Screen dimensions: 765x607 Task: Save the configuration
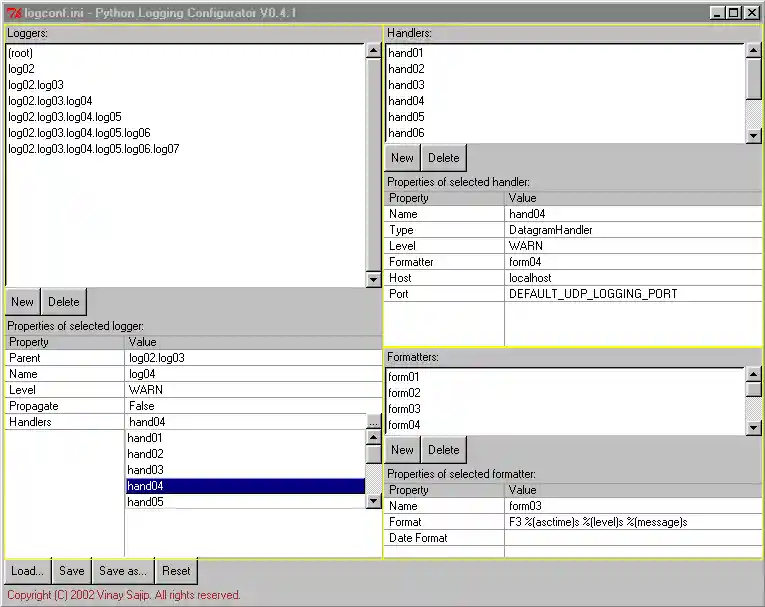[x=72, y=571]
